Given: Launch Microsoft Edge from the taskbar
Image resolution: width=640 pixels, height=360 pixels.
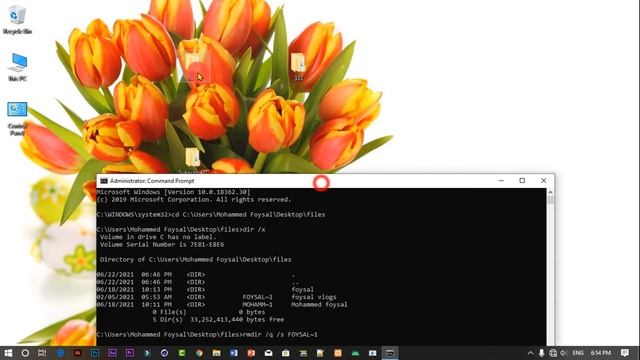Looking at the screenshot, I should [x=60, y=353].
